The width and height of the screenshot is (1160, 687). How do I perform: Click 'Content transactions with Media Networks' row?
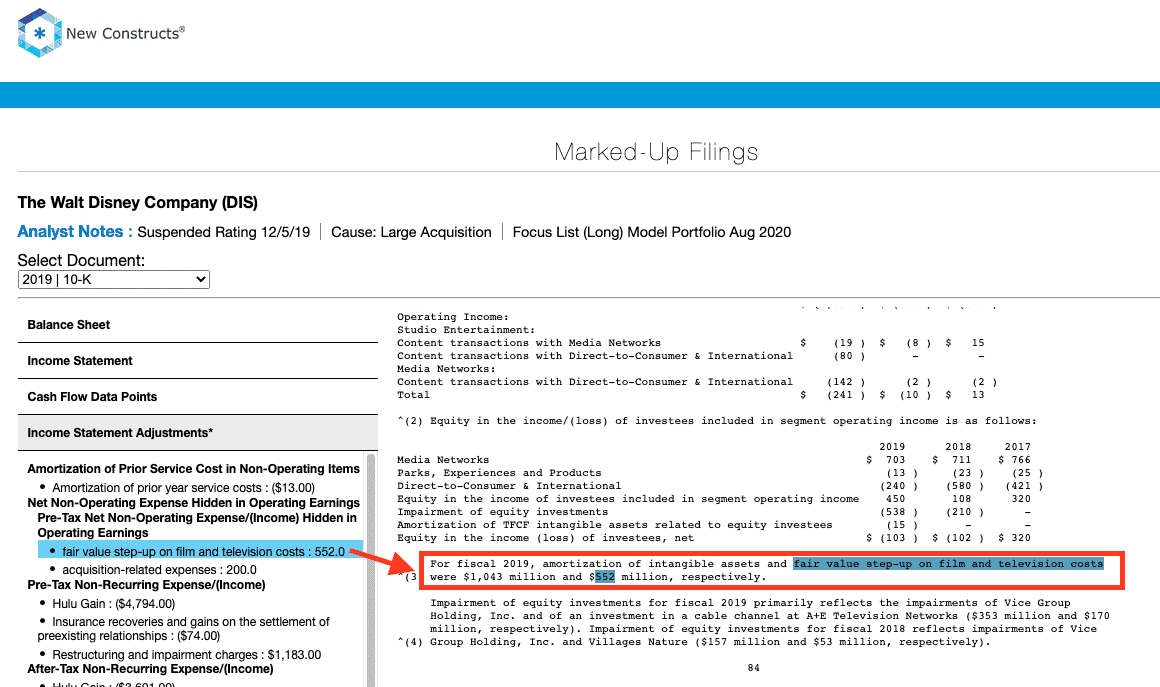point(691,343)
